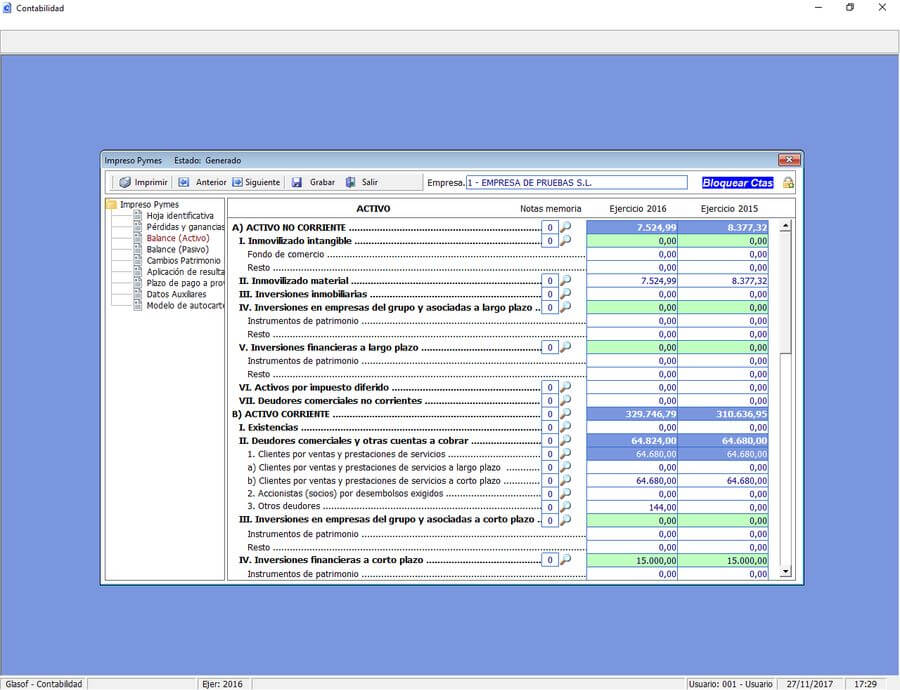This screenshot has height=690, width=900.
Task: Click magnifier for Inversiones financieras a corto plazo
Action: (x=567, y=560)
